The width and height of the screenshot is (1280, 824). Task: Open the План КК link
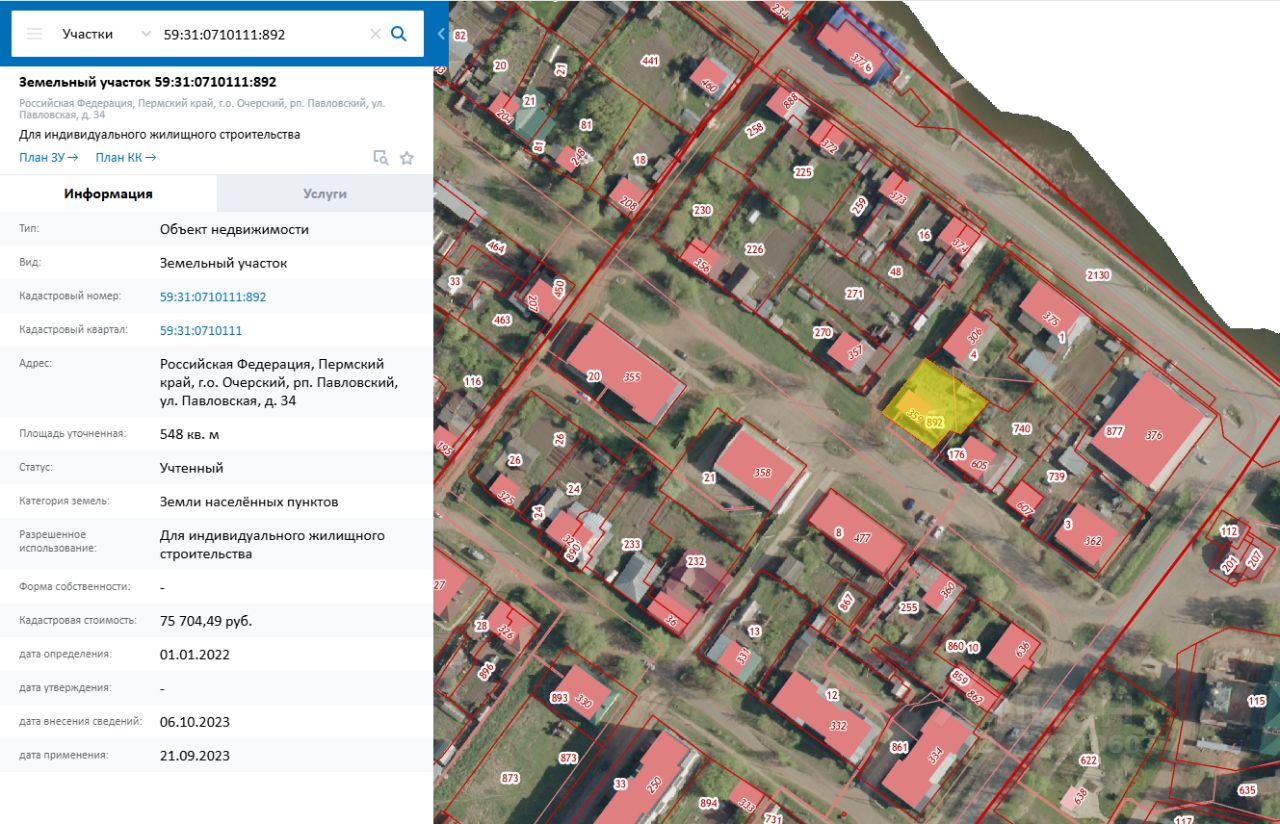pyautogui.click(x=126, y=158)
